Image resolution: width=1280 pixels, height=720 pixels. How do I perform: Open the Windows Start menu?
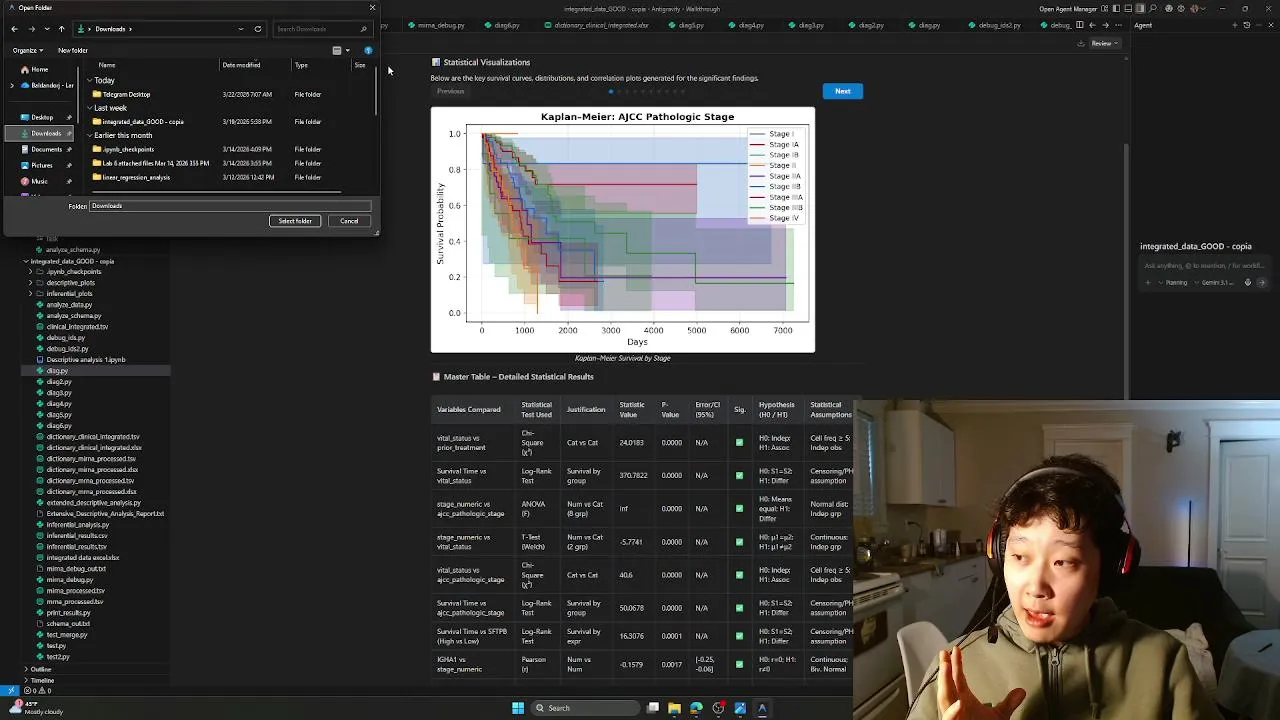pyautogui.click(x=518, y=708)
